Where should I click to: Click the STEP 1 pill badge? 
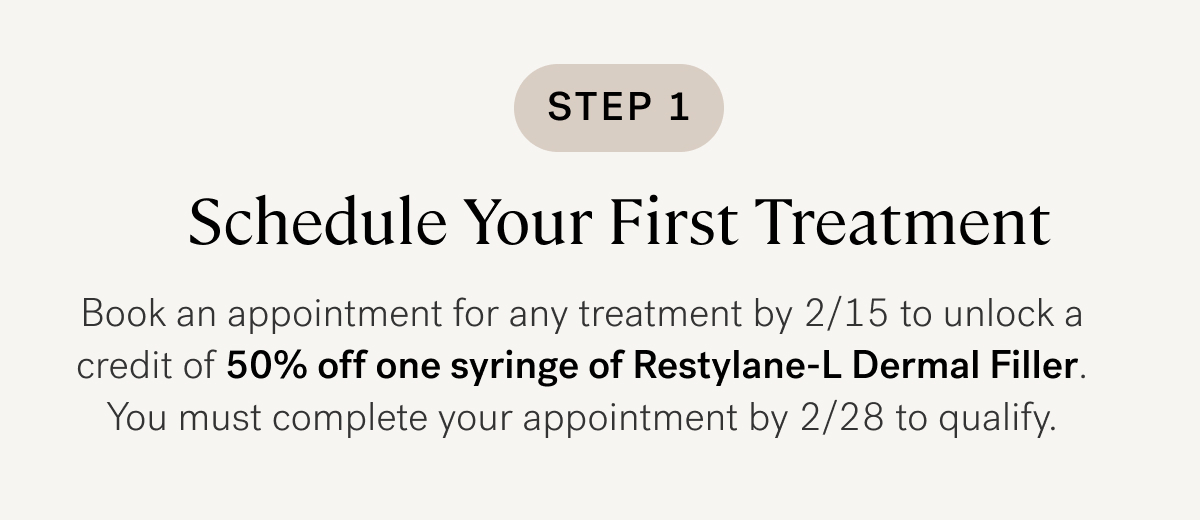coord(618,108)
